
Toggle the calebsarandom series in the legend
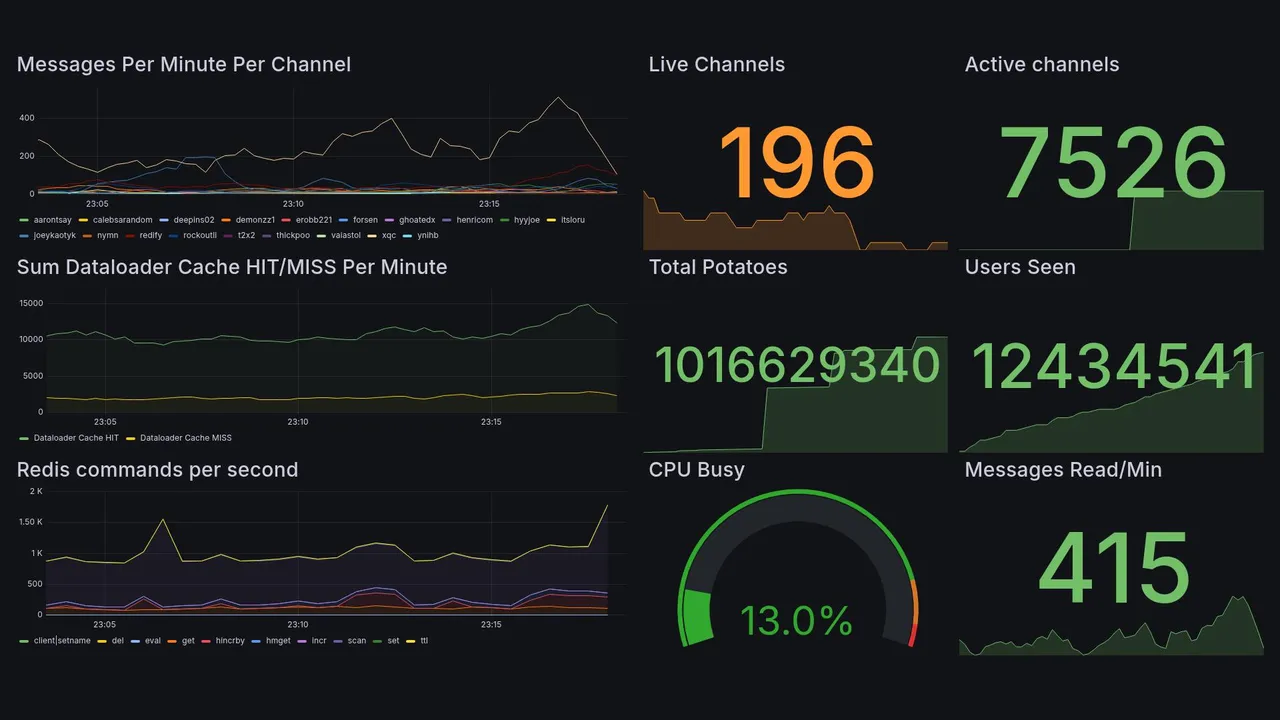coord(122,220)
